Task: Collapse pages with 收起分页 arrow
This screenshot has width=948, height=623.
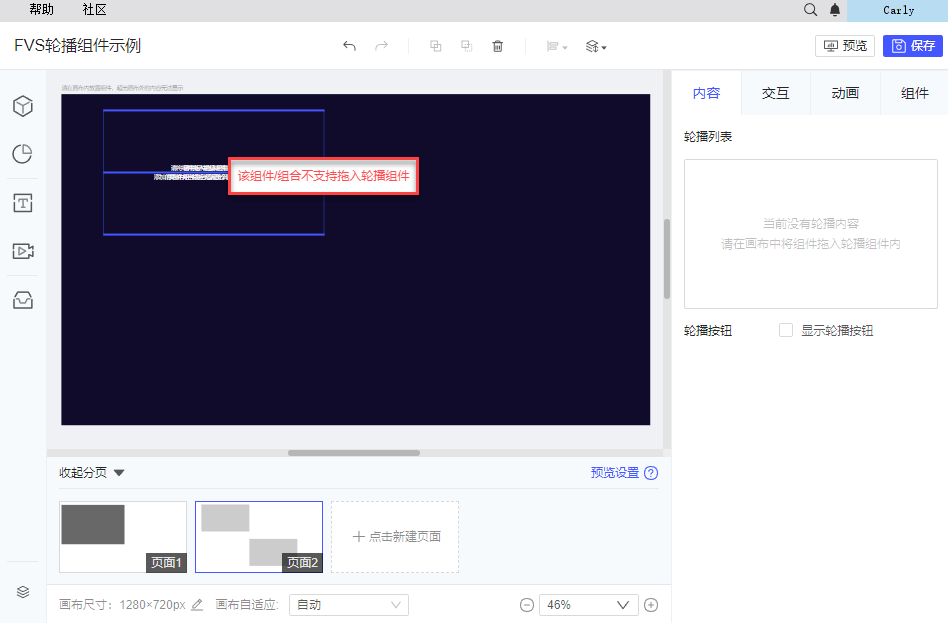Action: (x=119, y=473)
